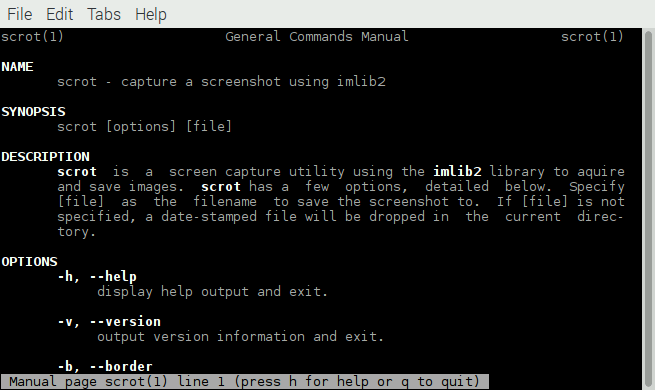
Task: Open the Edit menu
Action: point(59,14)
